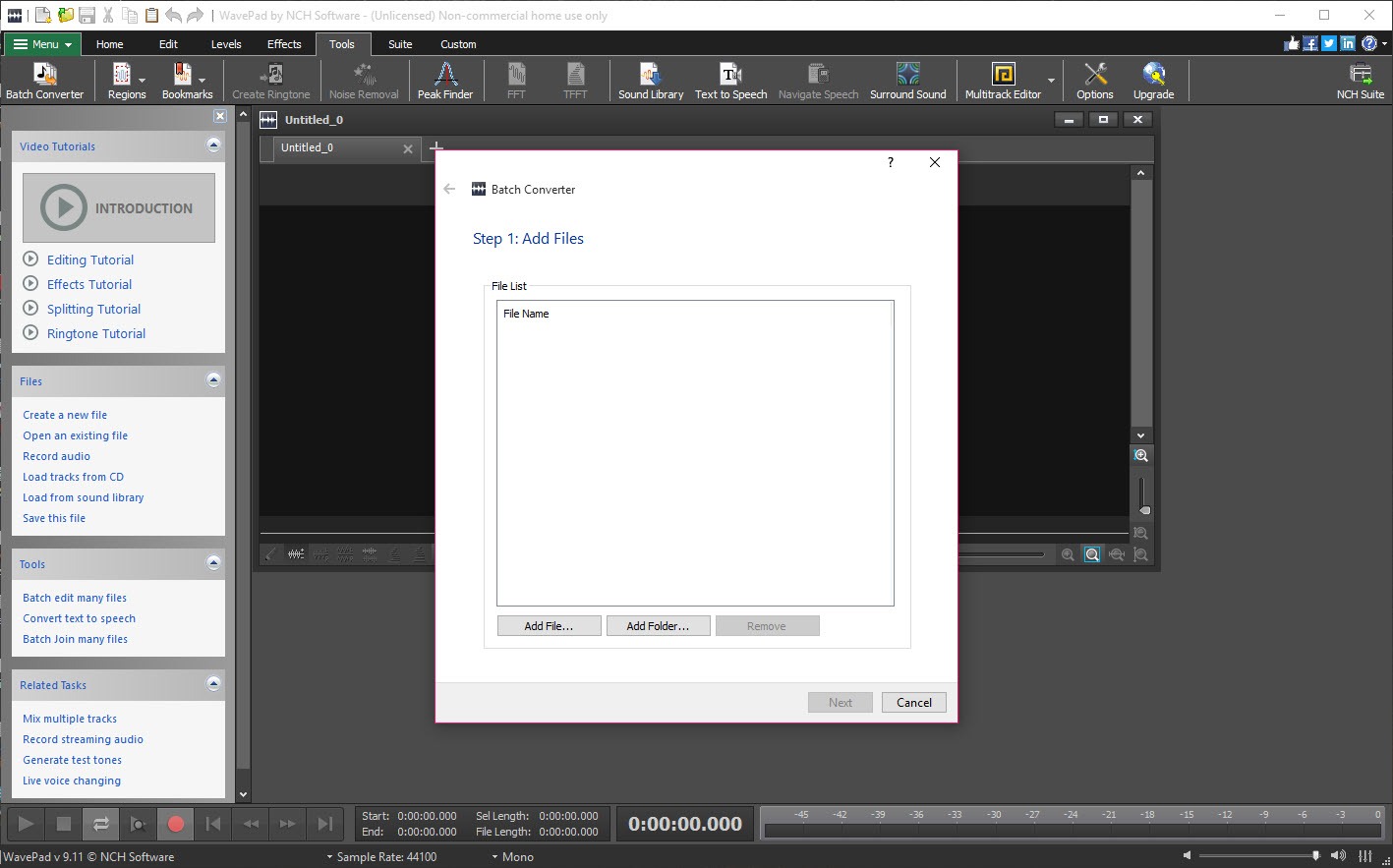This screenshot has width=1393, height=868.
Task: Launch the Surround Sound editor
Action: click(x=907, y=81)
